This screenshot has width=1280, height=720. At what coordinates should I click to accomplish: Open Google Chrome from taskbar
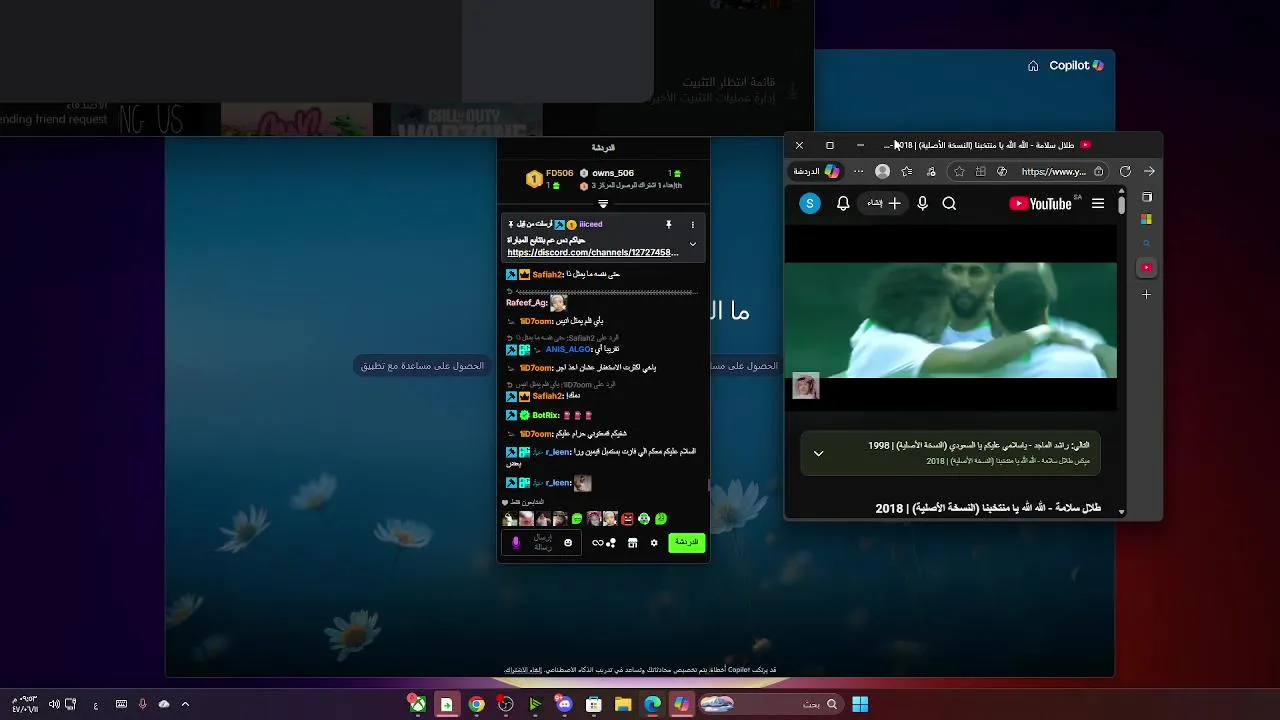coord(477,705)
